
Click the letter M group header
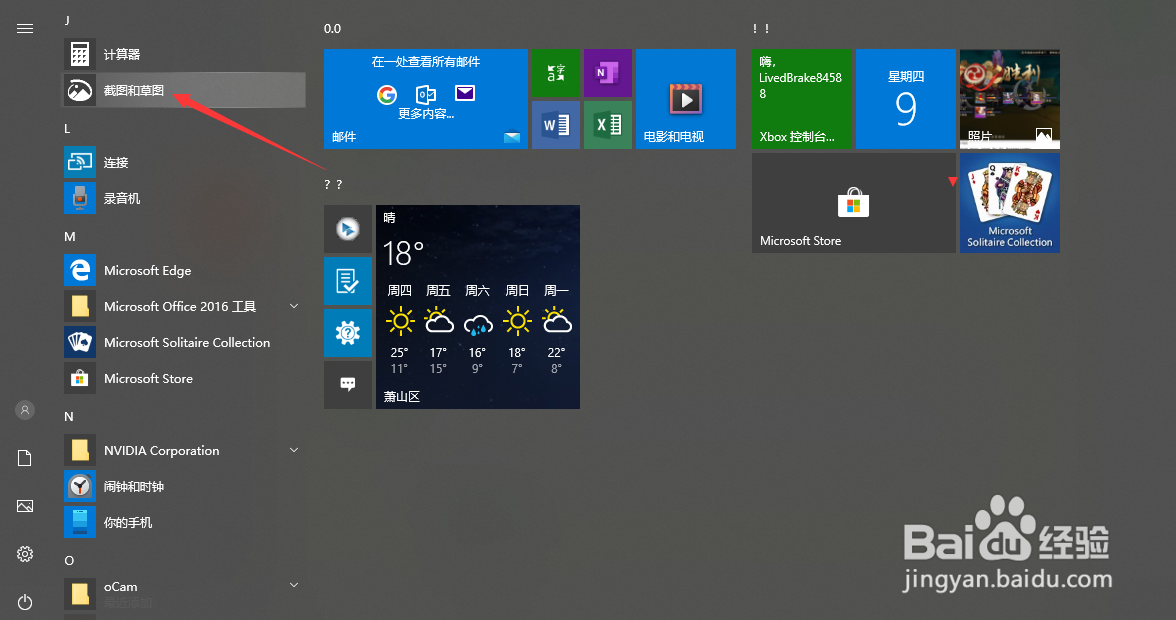point(70,236)
